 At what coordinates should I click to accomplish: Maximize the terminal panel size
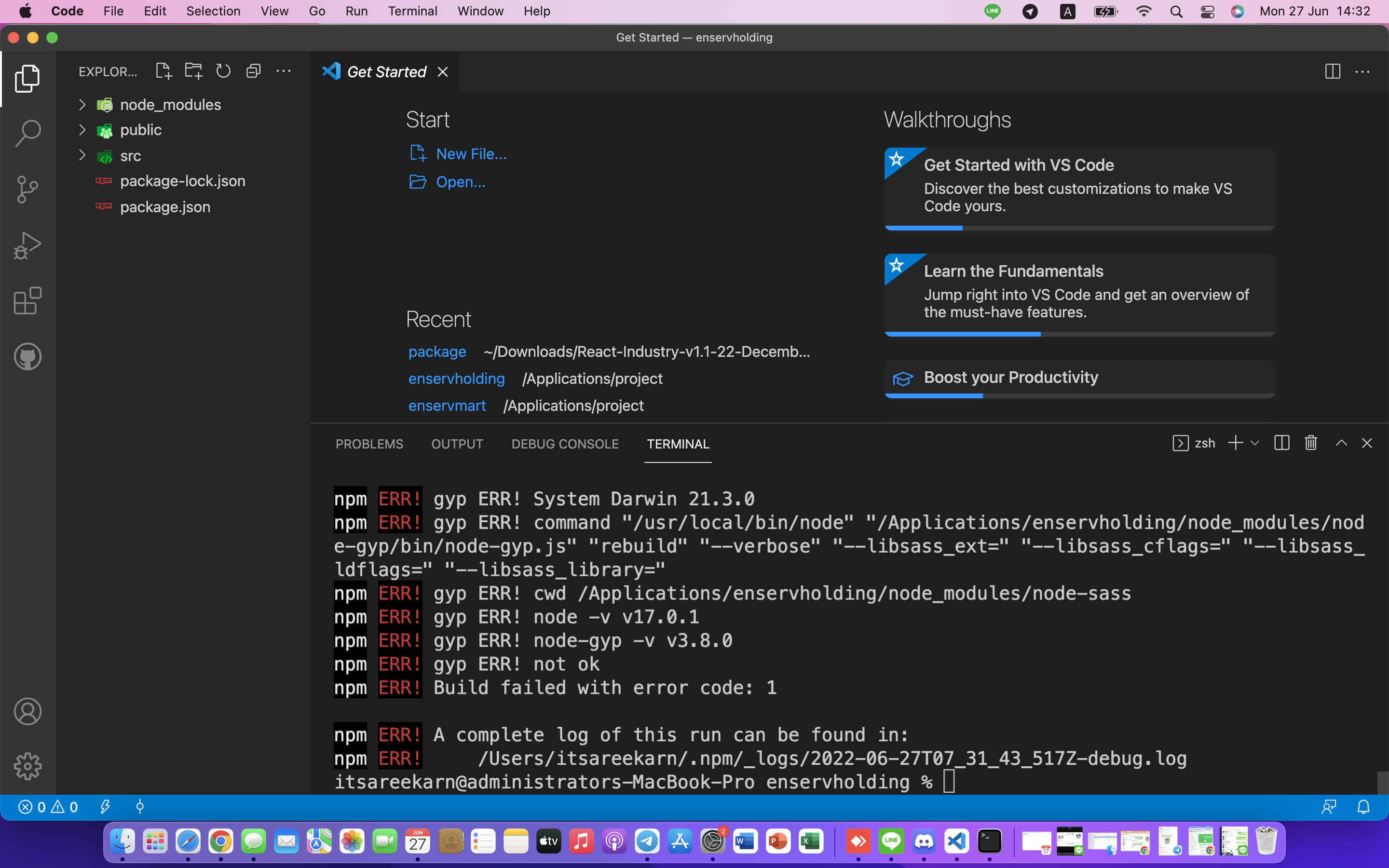click(x=1341, y=443)
